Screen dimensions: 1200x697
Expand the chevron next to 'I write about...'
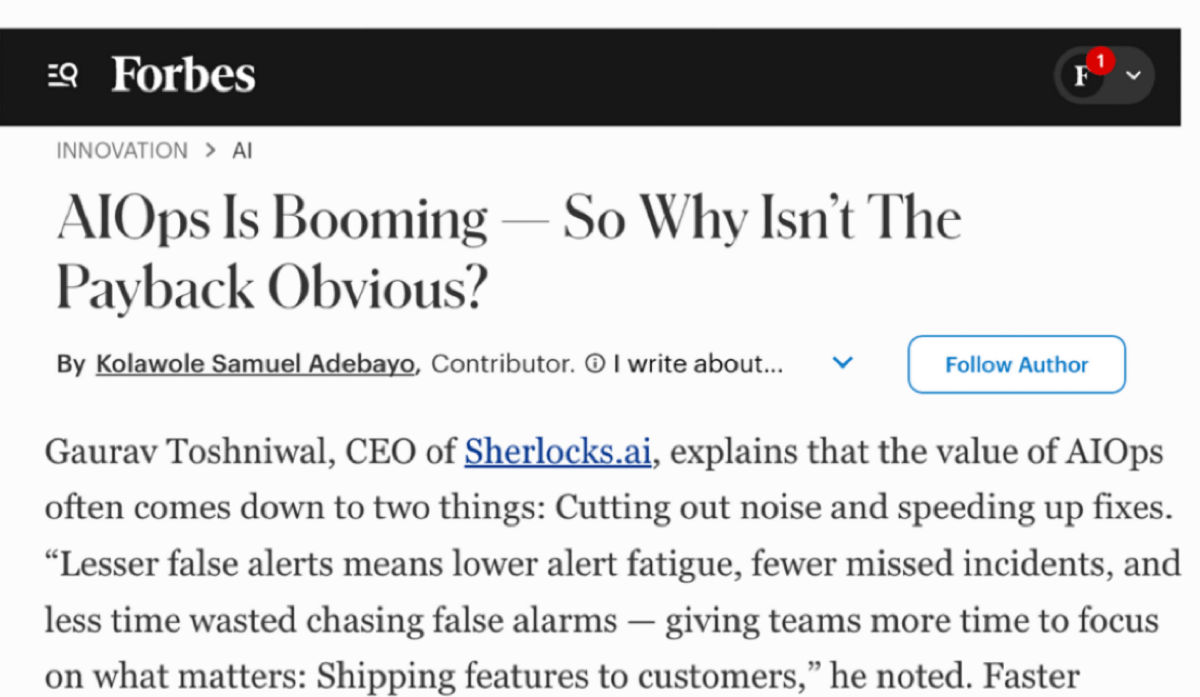point(842,364)
